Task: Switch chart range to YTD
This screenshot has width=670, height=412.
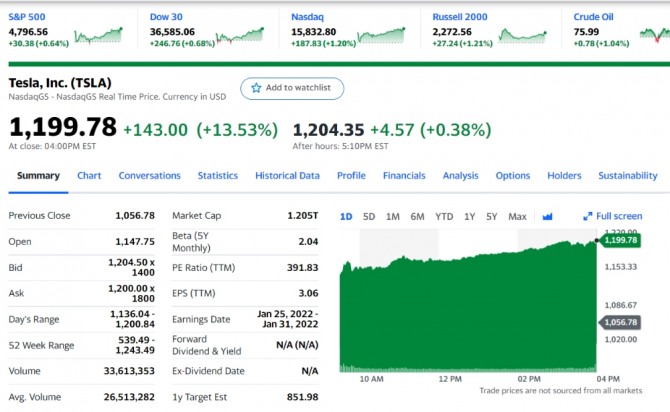Action: click(x=444, y=216)
